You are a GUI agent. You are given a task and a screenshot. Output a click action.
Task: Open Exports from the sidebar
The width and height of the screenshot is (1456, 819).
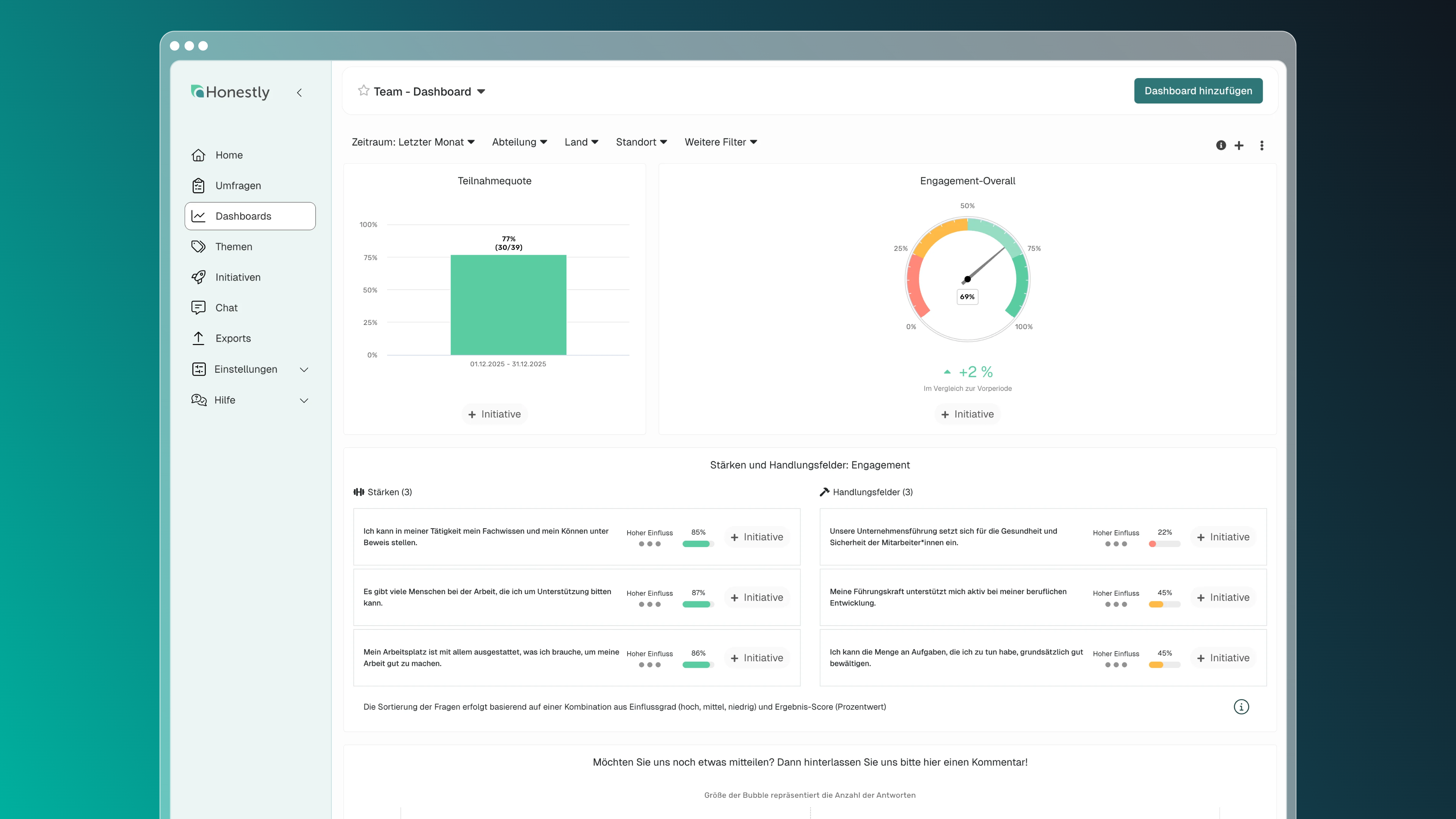232,338
